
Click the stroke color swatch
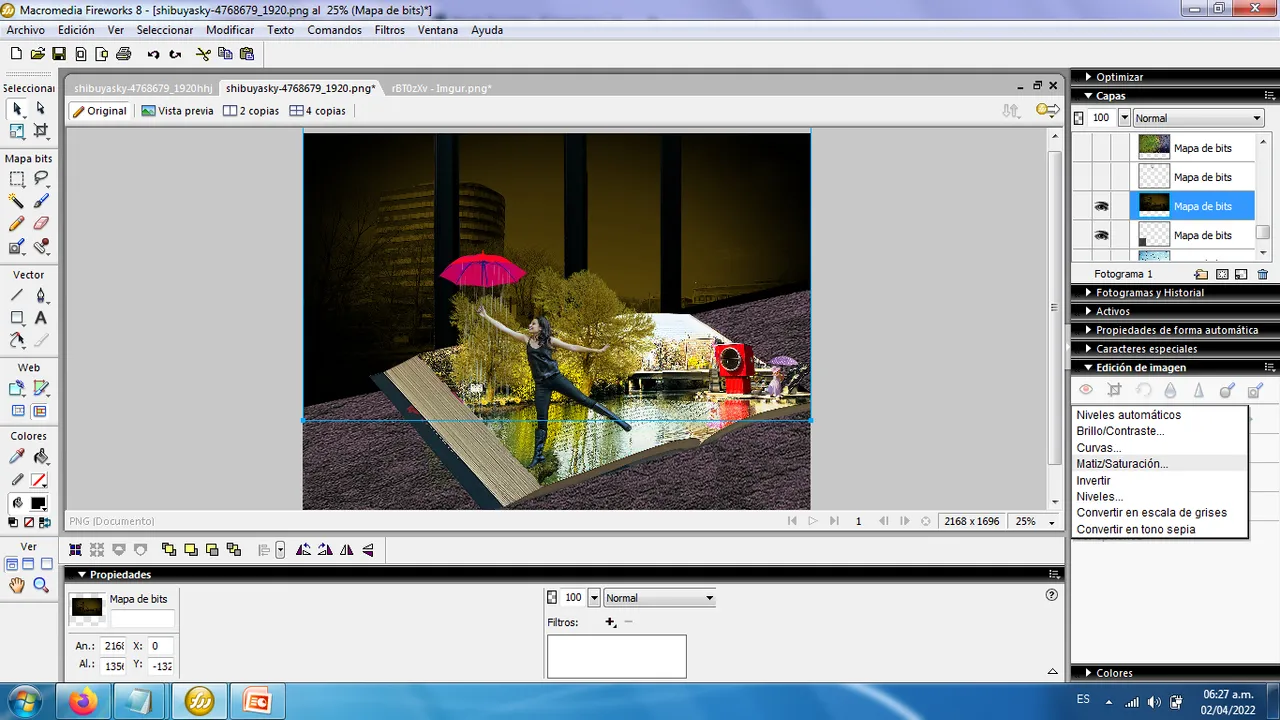click(x=39, y=481)
